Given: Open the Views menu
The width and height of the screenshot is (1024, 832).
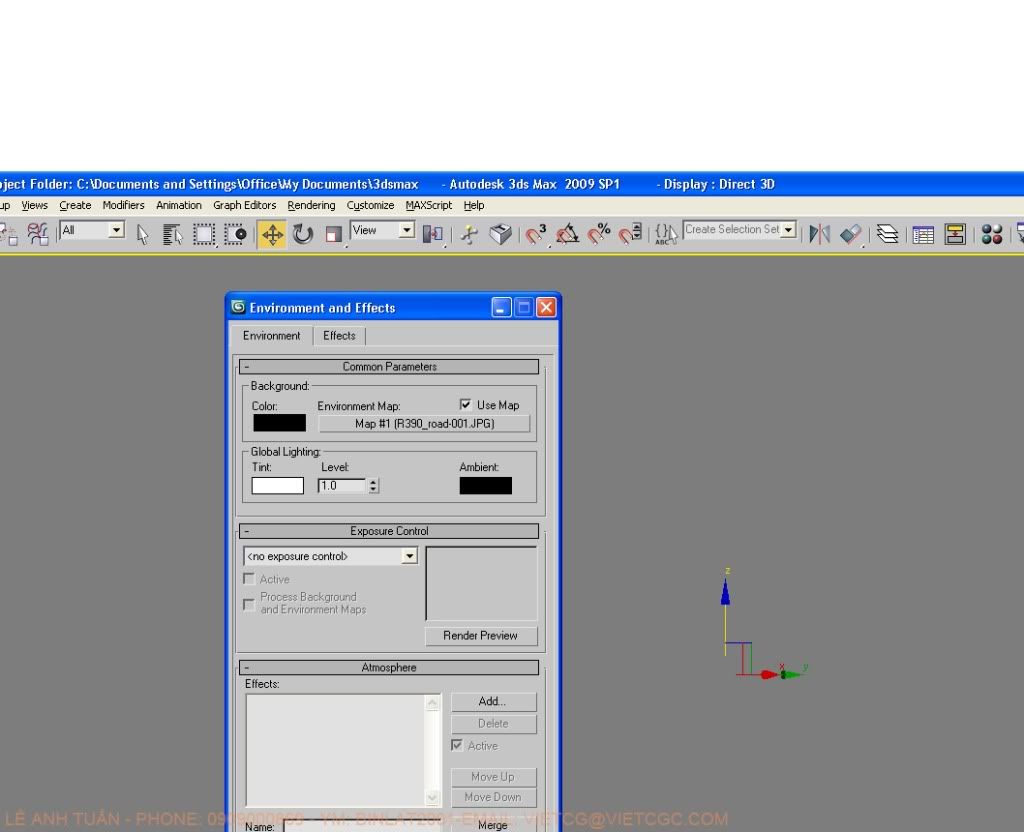Looking at the screenshot, I should point(35,205).
